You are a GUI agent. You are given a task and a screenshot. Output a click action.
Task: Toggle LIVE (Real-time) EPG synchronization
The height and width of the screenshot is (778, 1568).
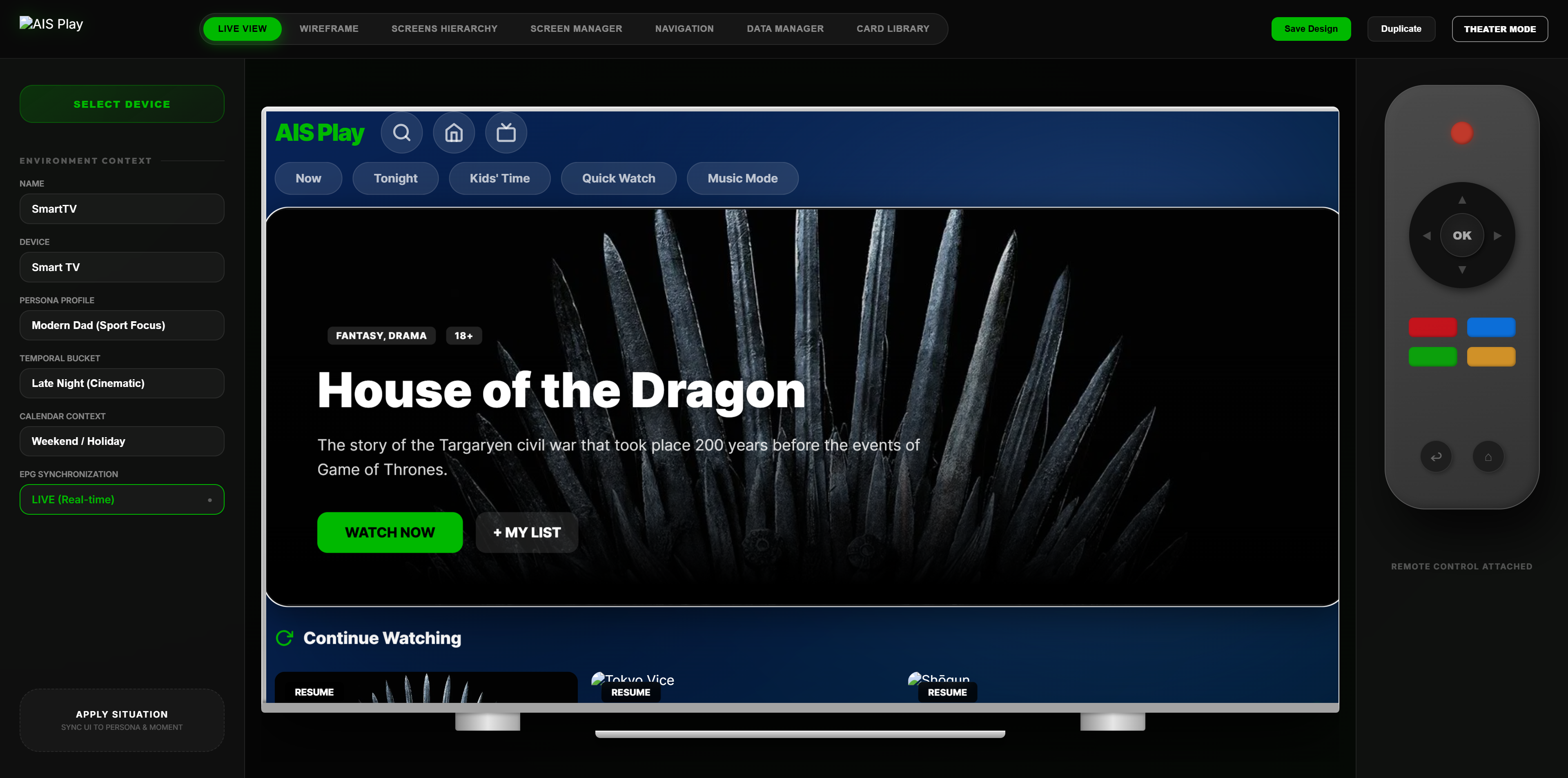point(122,499)
